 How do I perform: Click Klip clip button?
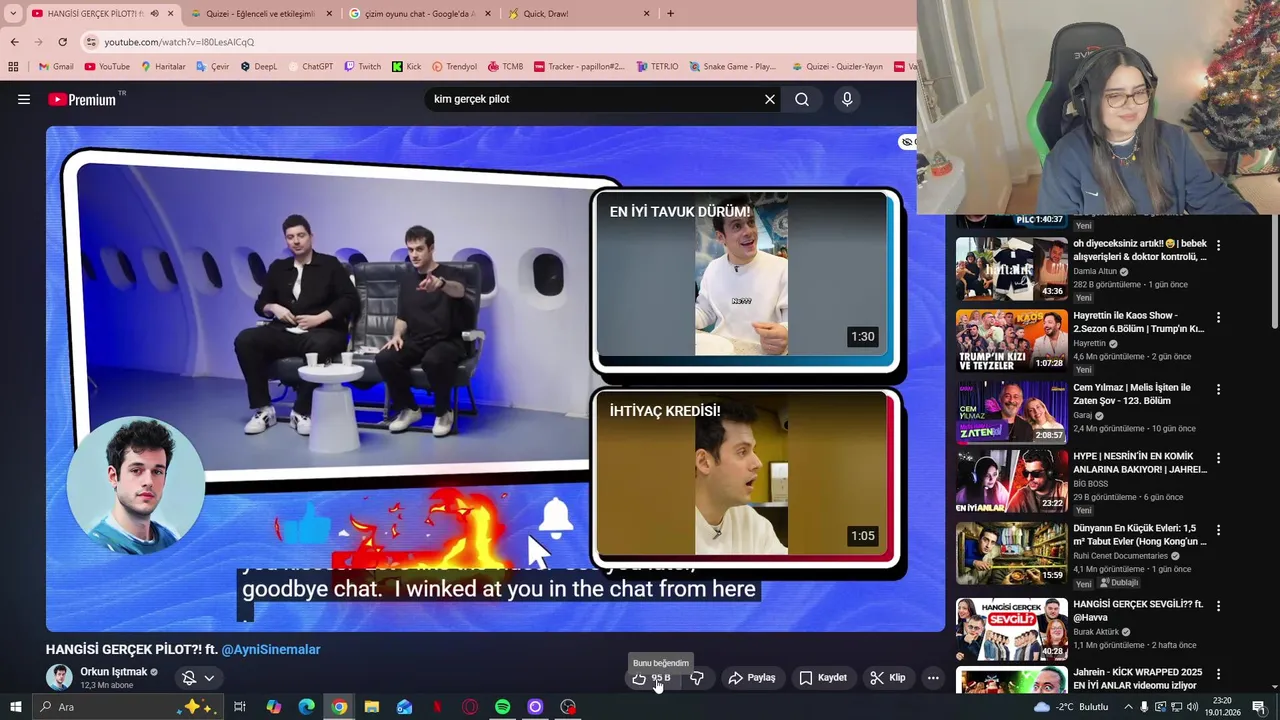pos(888,678)
